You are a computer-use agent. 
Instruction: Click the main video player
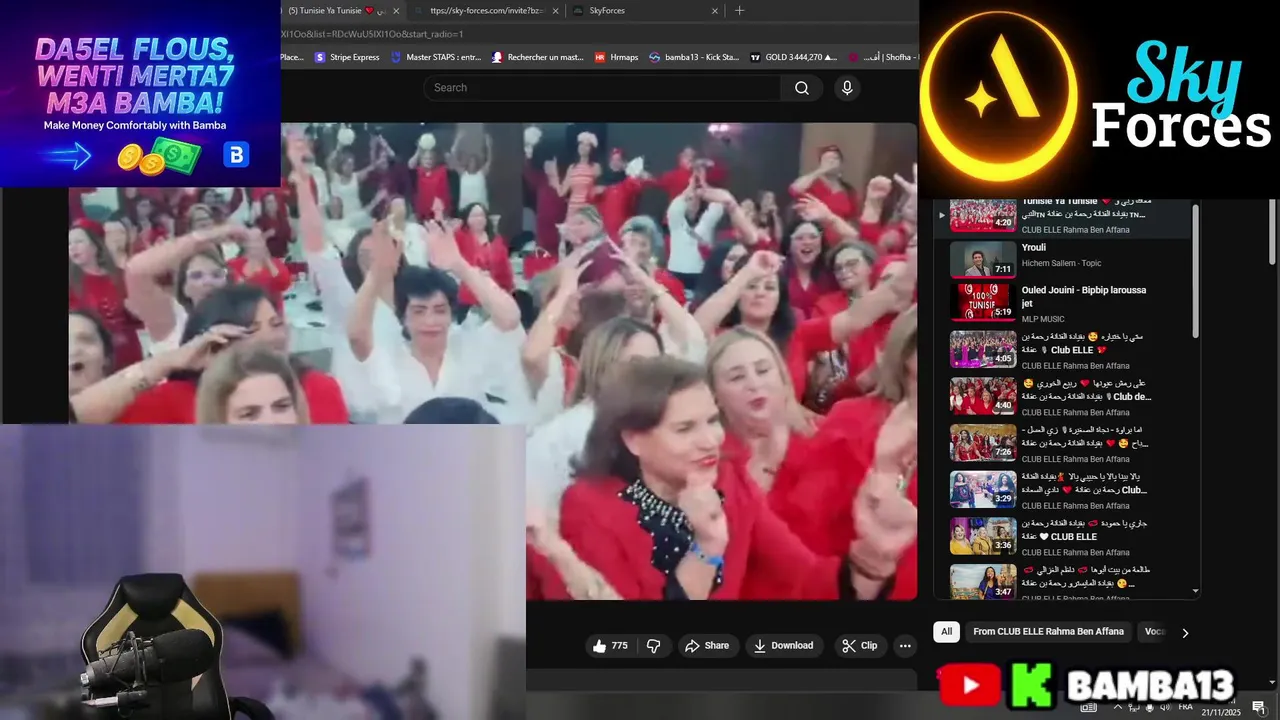pyautogui.click(x=493, y=361)
